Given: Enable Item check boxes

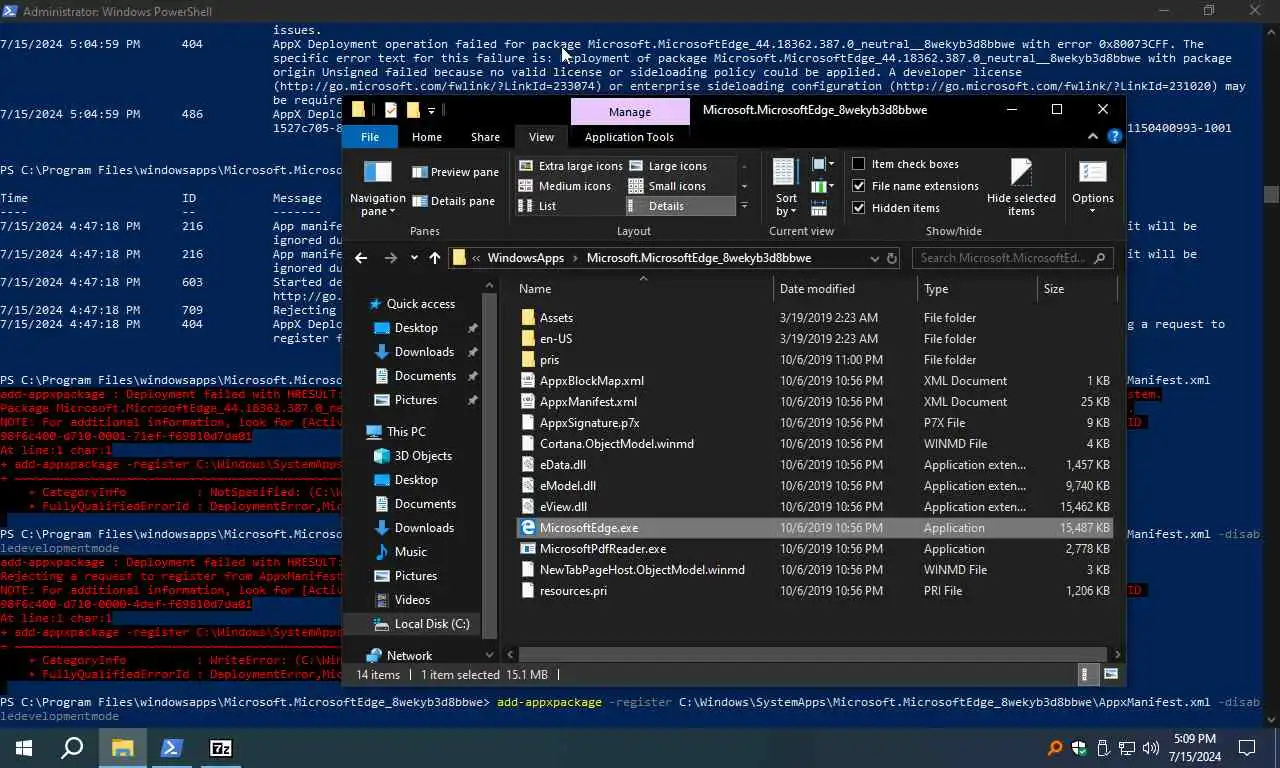Looking at the screenshot, I should click(x=905, y=164).
